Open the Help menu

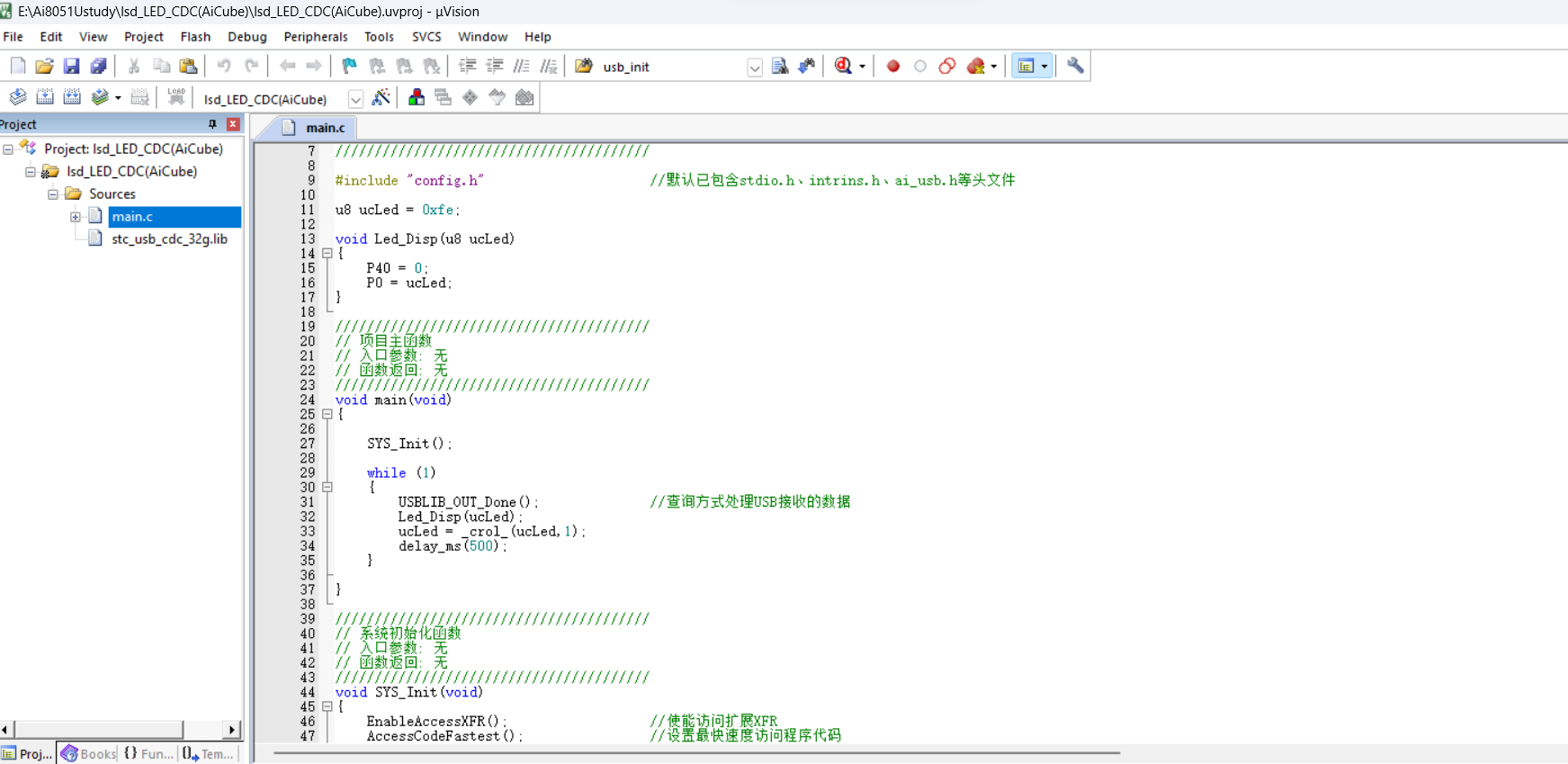[x=538, y=37]
